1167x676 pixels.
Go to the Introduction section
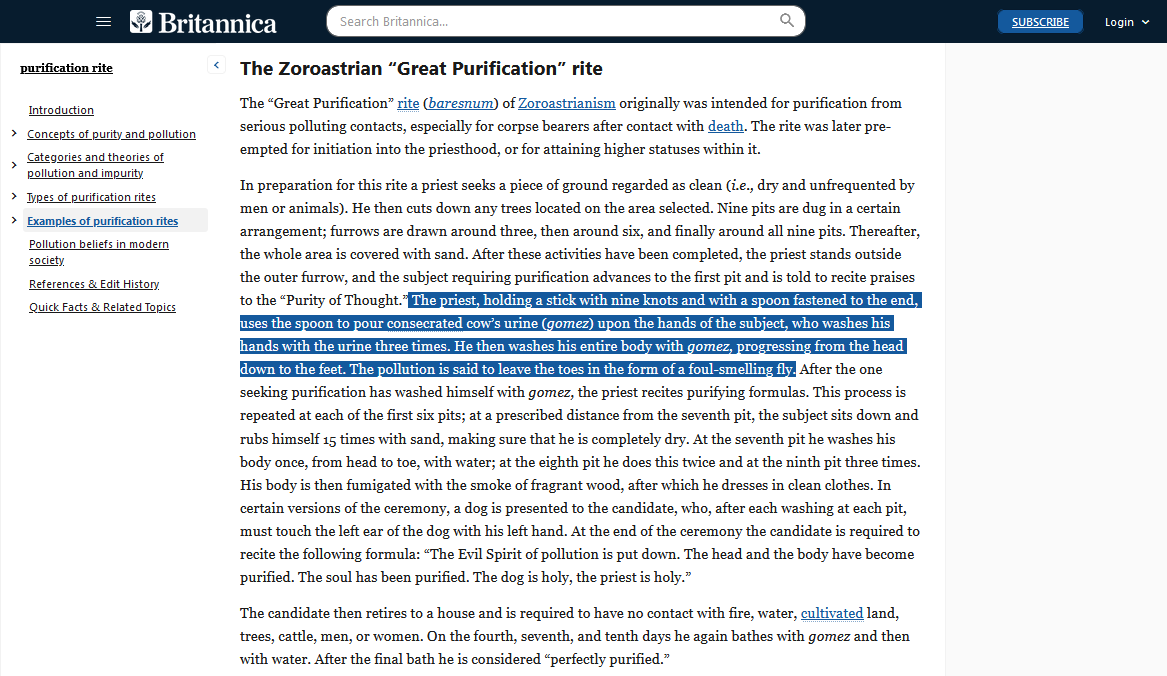tap(61, 110)
